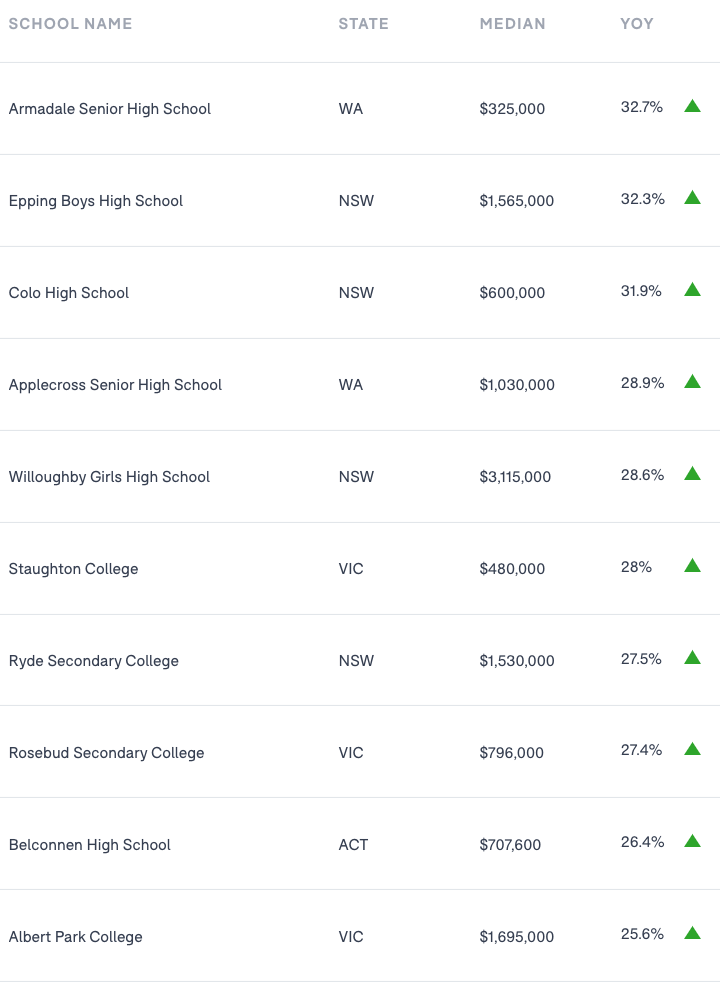Click green arrow for Ryde Secondary College

(692, 658)
